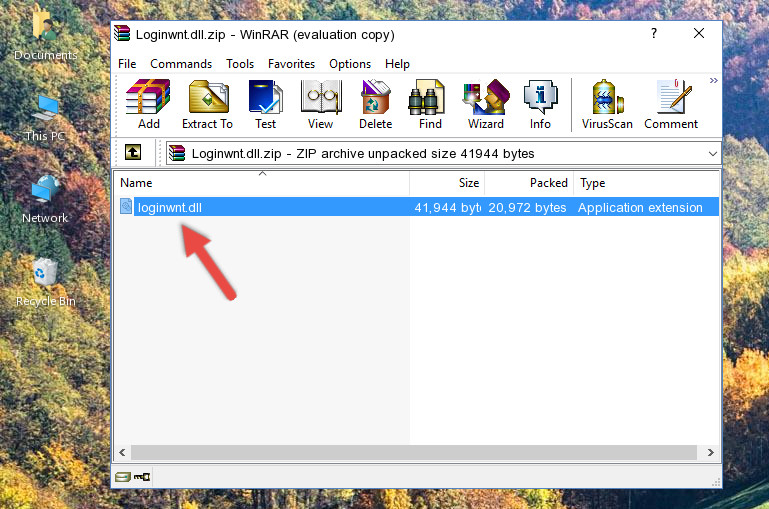
Task: Open the Favorites menu
Action: pos(291,64)
